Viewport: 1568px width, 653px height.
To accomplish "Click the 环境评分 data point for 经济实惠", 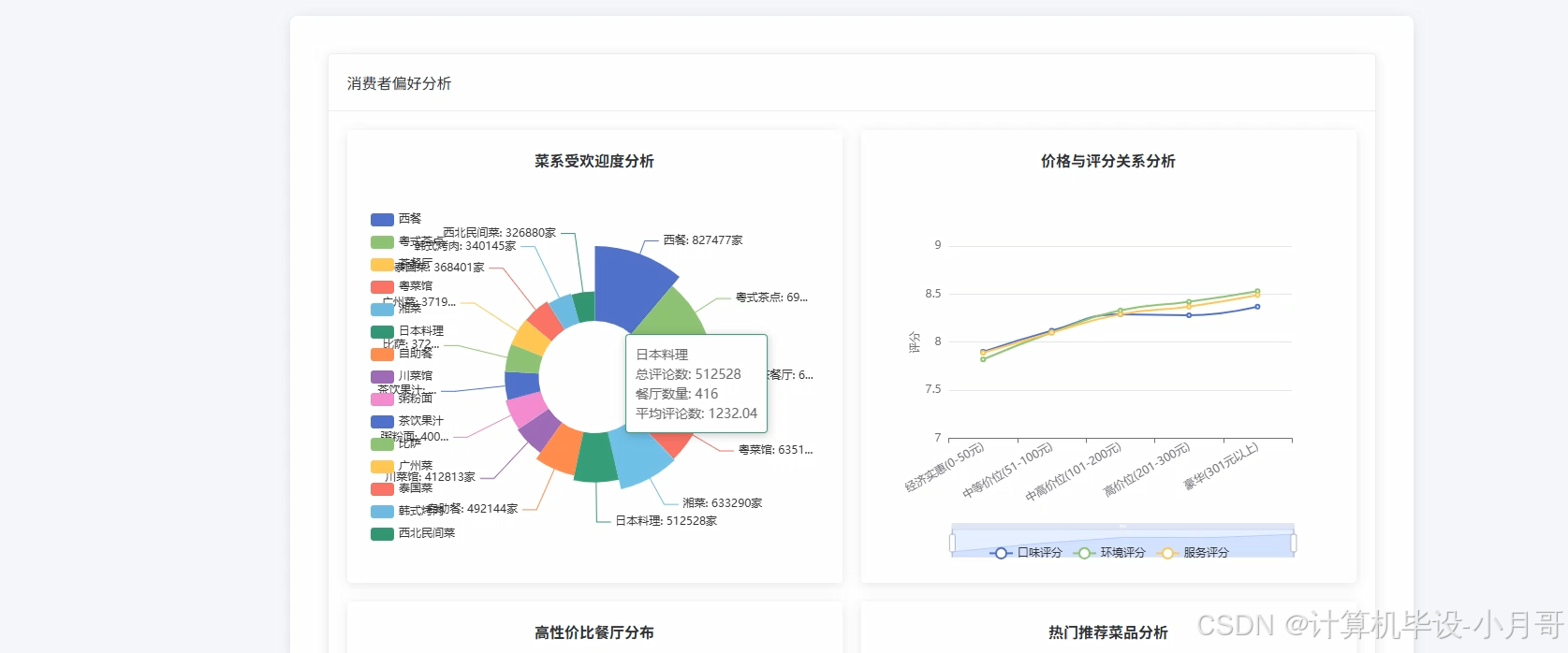I will pos(983,359).
